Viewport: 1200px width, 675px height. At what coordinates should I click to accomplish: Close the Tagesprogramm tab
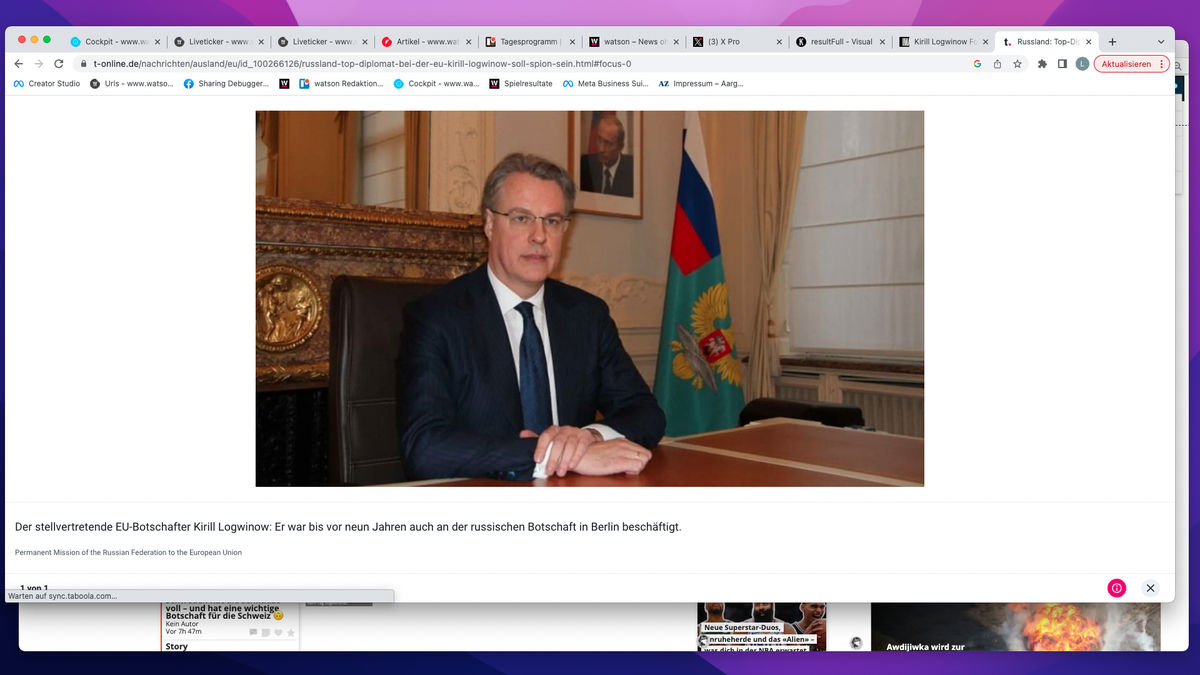tap(573, 42)
